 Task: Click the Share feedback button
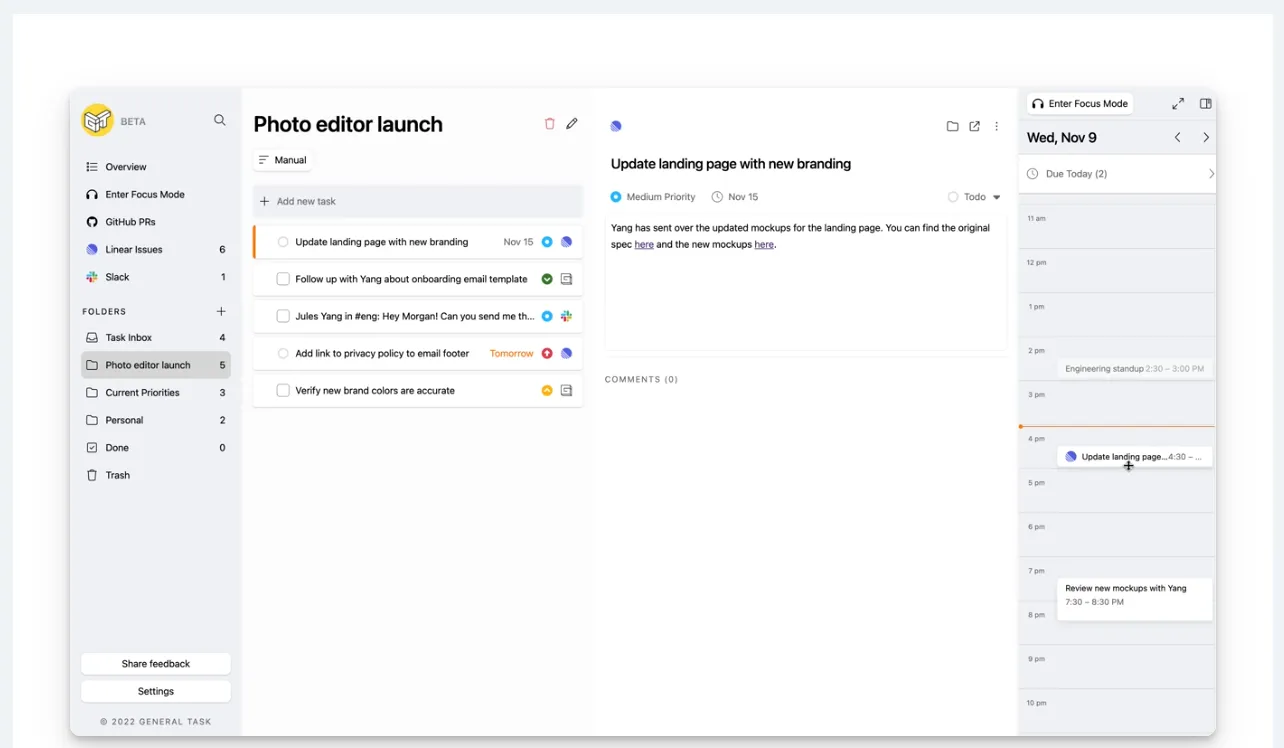point(156,664)
